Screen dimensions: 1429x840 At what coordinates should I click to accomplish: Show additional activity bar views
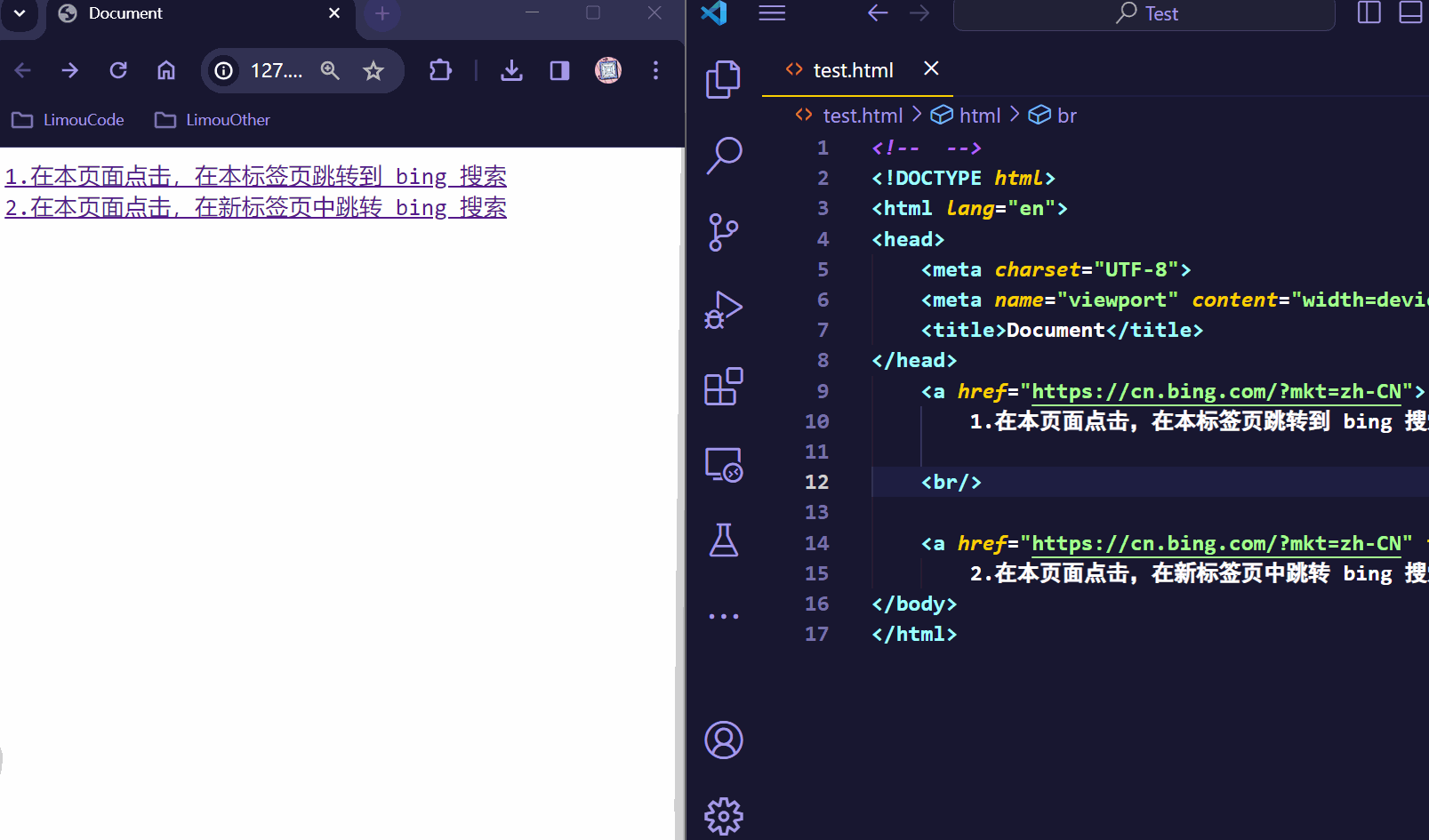coord(723,616)
